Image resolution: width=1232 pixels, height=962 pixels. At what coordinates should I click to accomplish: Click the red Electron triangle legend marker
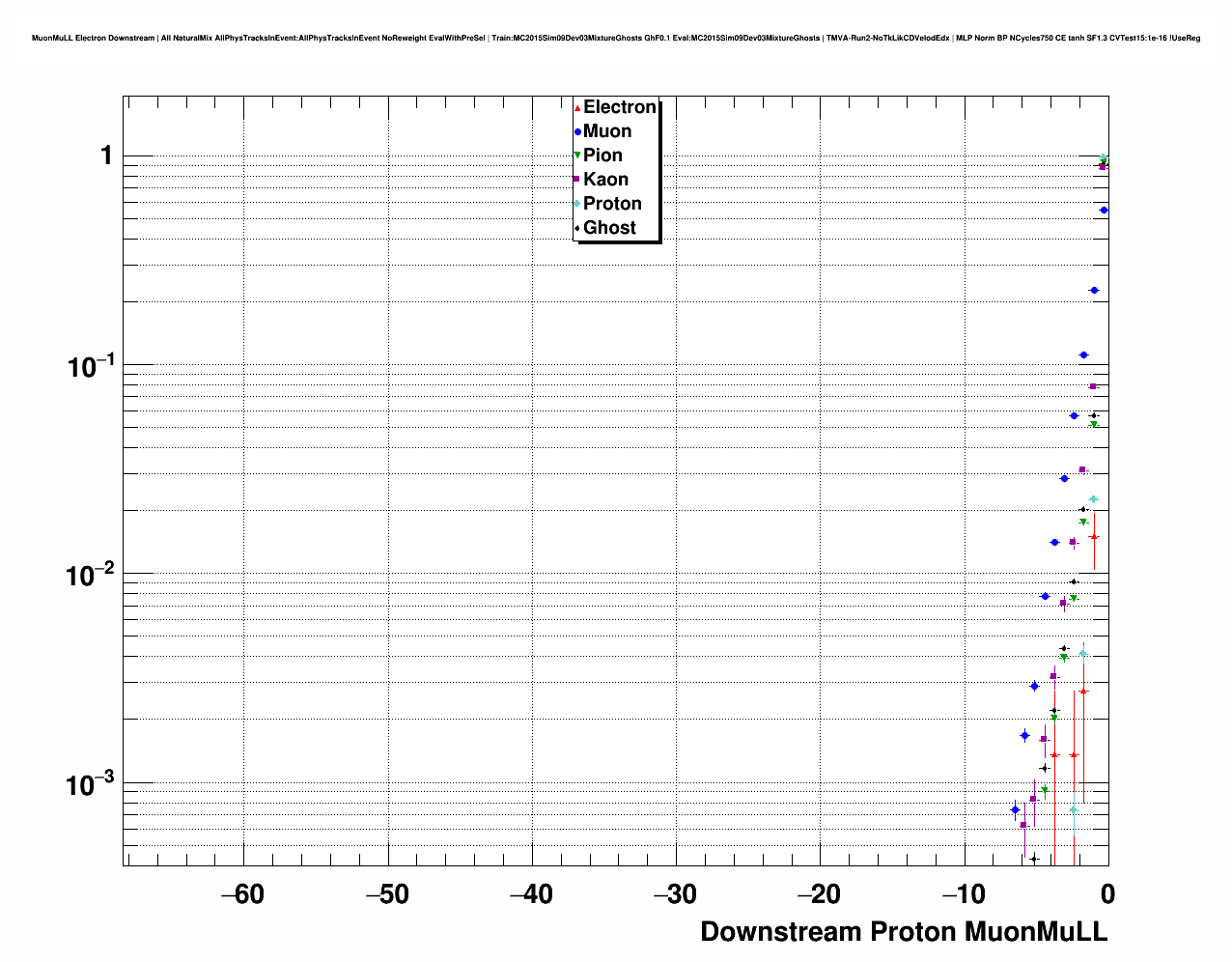point(577,108)
